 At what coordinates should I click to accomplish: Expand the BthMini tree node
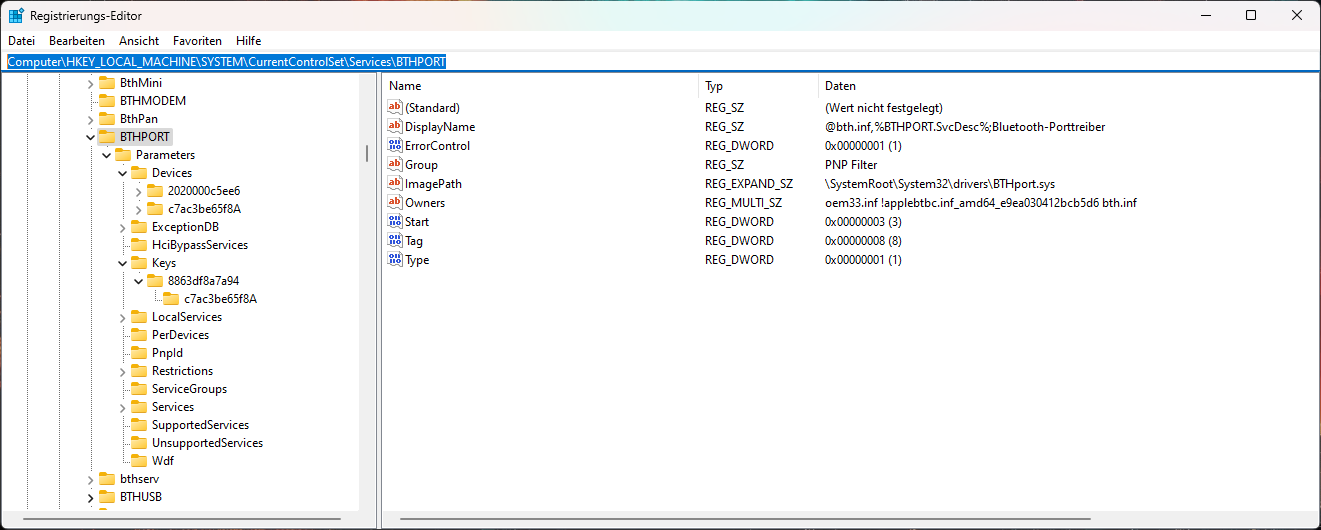pos(90,83)
